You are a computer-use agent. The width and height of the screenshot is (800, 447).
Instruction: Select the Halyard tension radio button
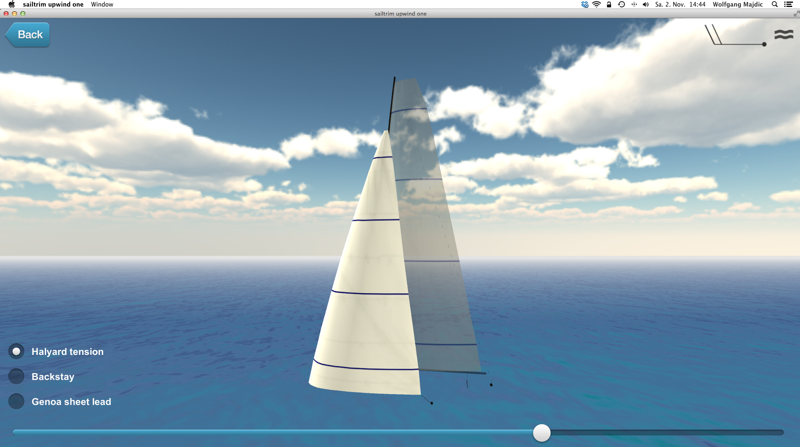(x=16, y=351)
